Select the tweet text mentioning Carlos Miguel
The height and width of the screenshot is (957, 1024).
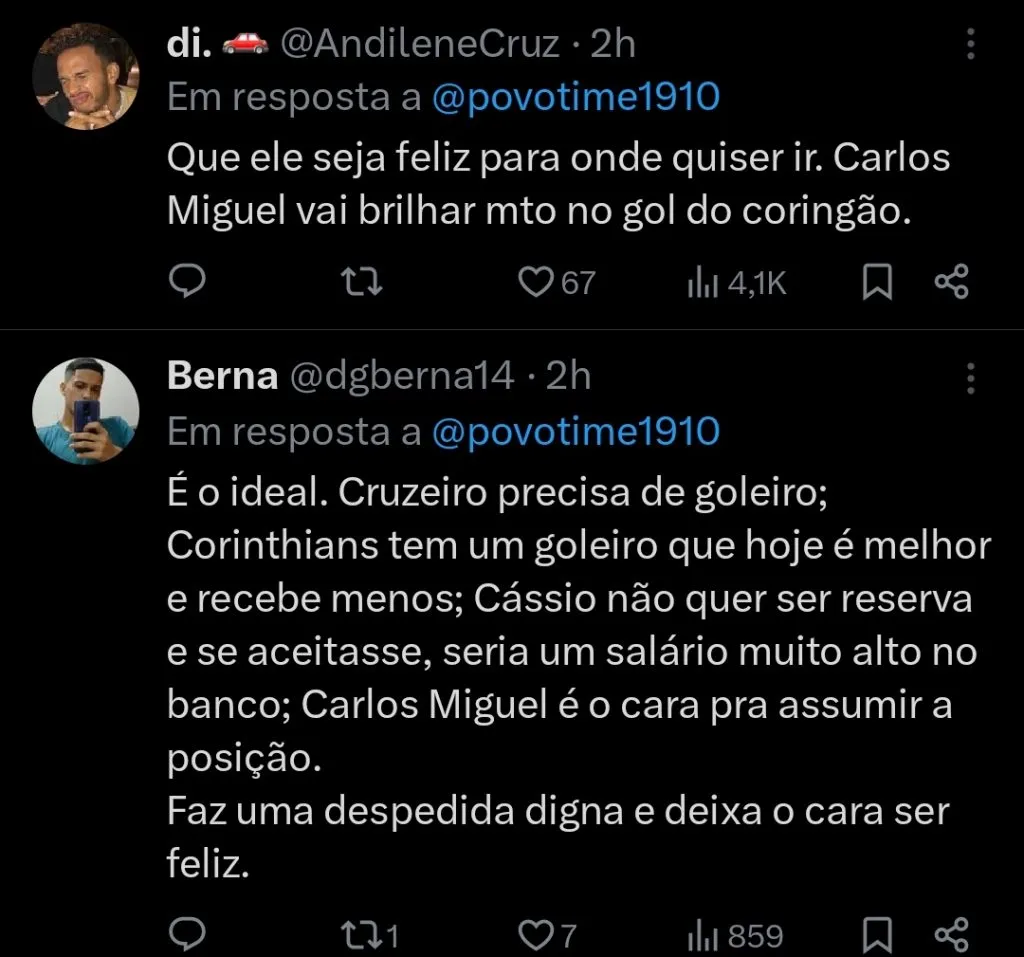pyautogui.click(x=555, y=185)
